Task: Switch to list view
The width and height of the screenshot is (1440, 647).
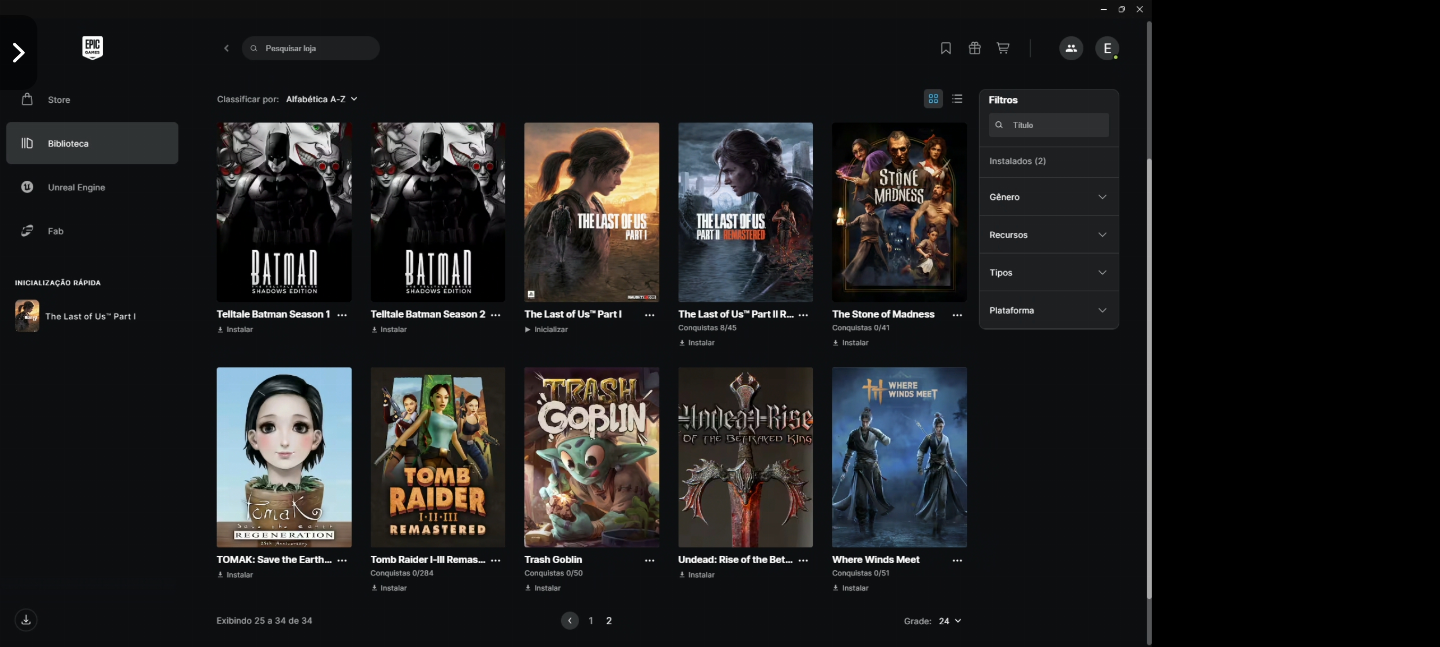Action: click(x=957, y=99)
